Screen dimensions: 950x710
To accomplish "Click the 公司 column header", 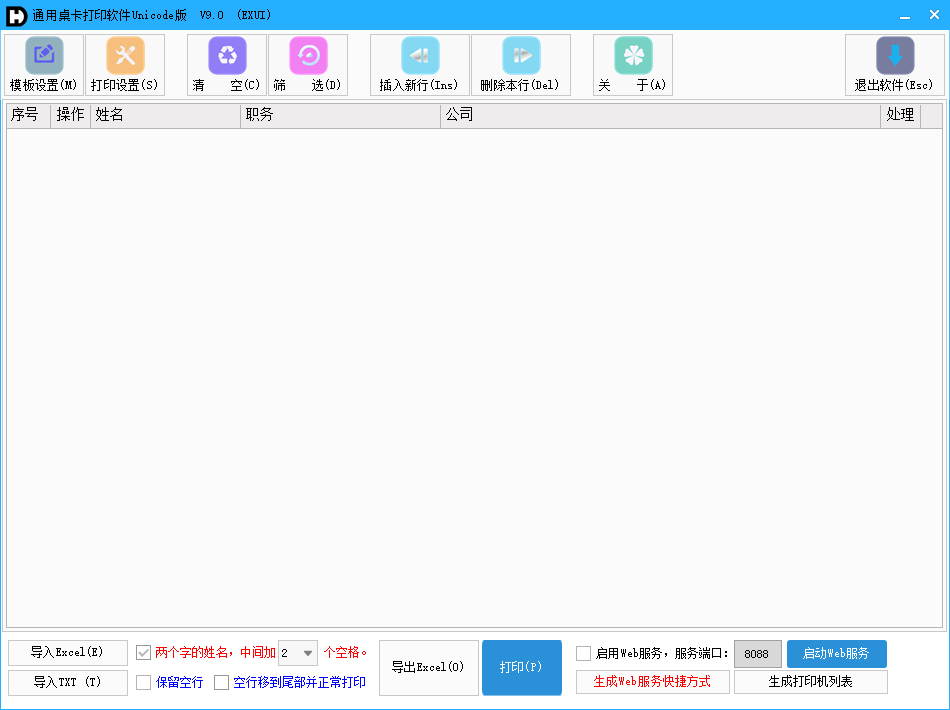I will tap(660, 115).
